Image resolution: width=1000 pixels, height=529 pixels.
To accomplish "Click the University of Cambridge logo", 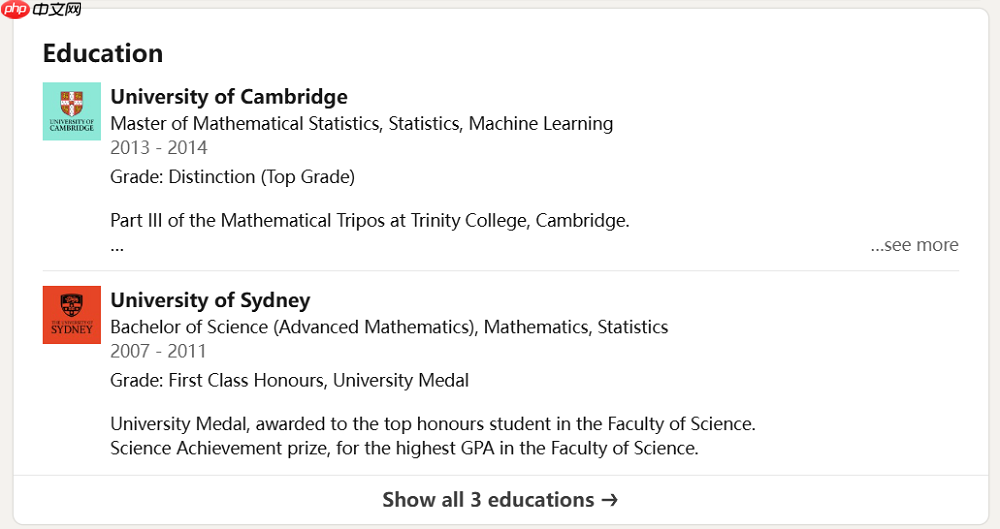I will coord(72,111).
